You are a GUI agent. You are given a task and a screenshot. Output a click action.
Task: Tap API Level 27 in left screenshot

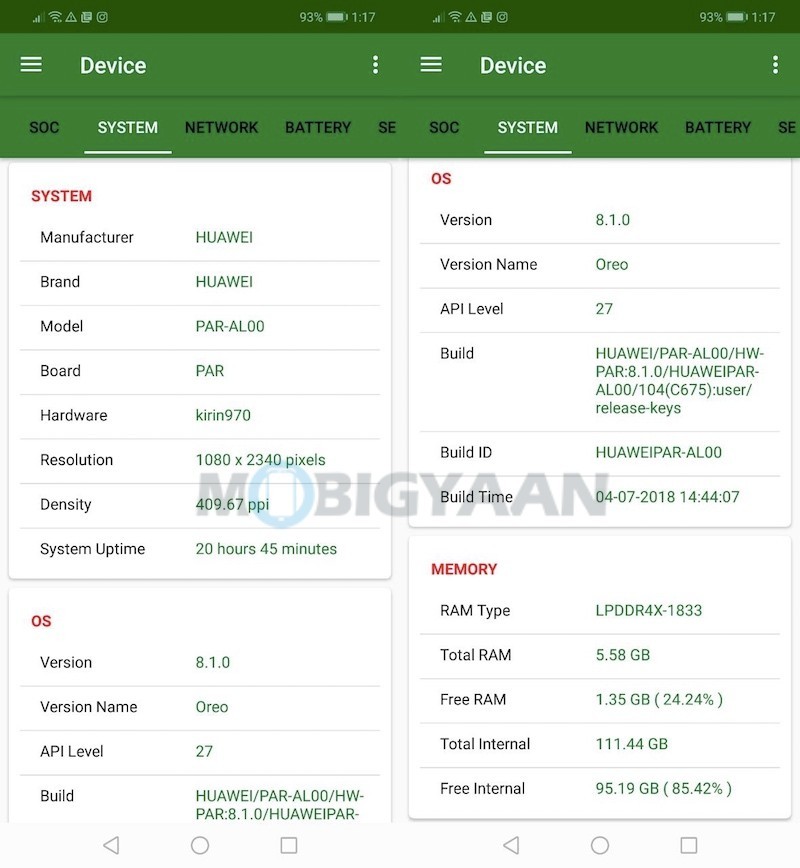[204, 751]
